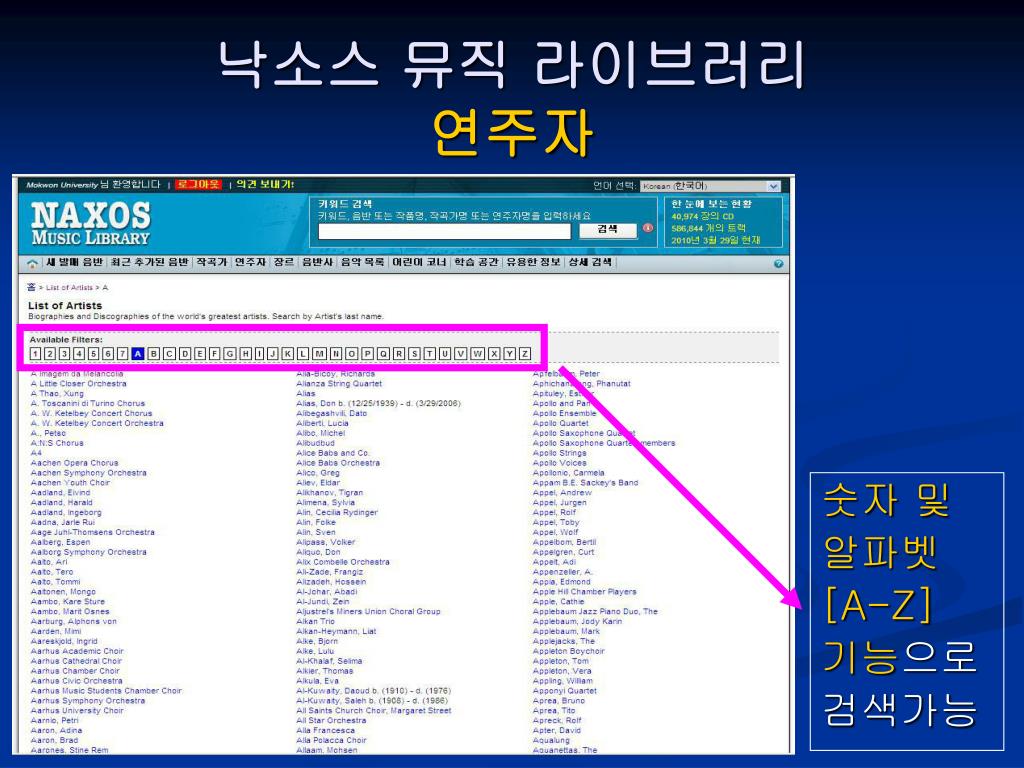
Task: Select filter number 2
Action: pos(50,354)
